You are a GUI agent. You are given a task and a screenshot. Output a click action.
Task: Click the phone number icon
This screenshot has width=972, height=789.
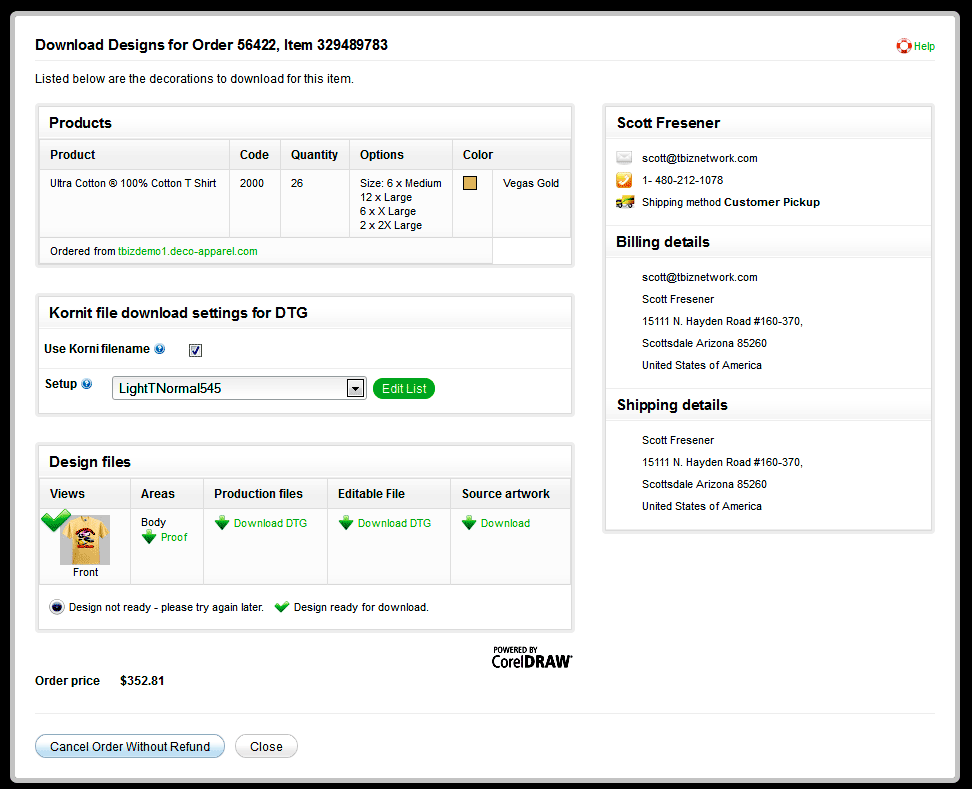coord(624,180)
